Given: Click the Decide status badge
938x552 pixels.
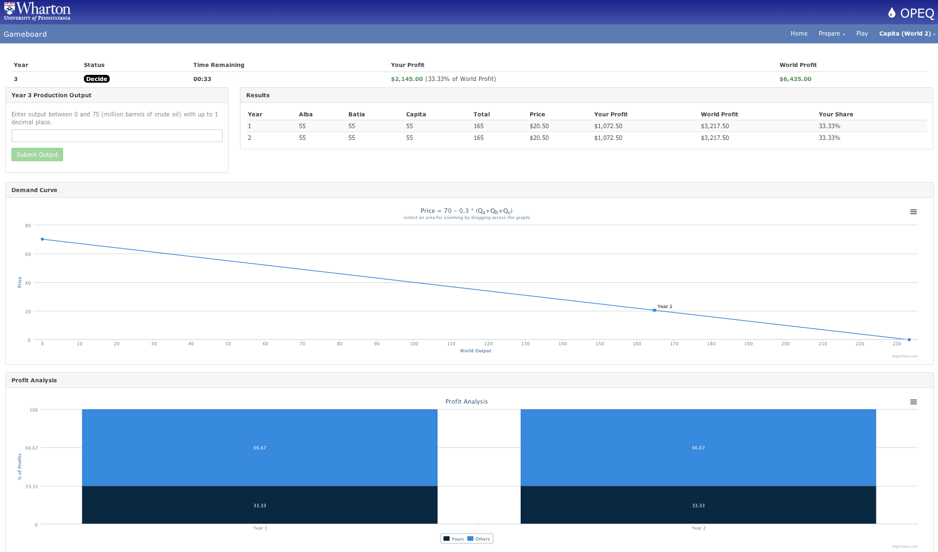Looking at the screenshot, I should [x=97, y=79].
